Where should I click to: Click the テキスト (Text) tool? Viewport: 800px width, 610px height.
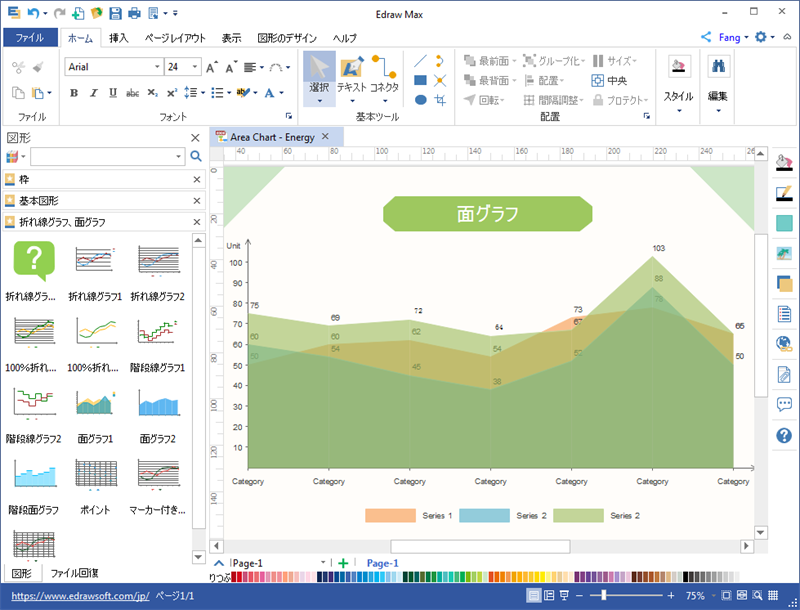tap(351, 73)
